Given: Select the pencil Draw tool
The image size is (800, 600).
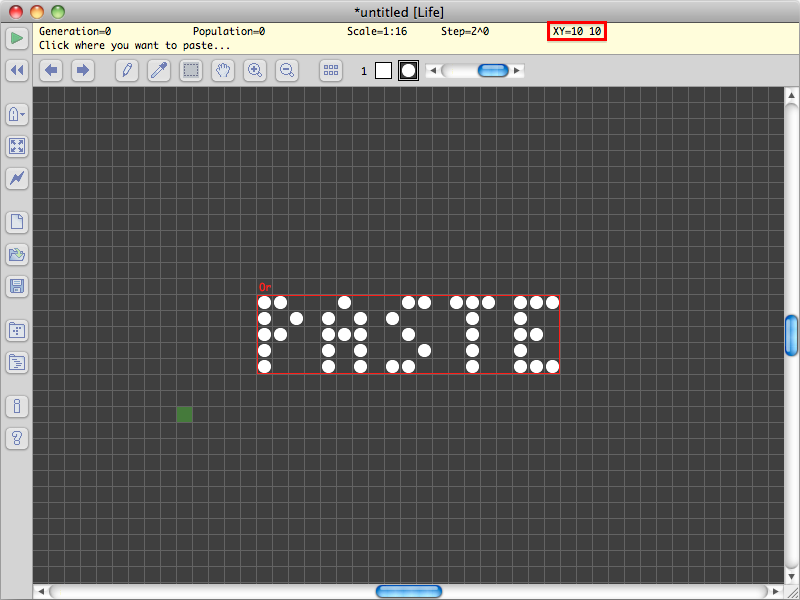Looking at the screenshot, I should 127,70.
